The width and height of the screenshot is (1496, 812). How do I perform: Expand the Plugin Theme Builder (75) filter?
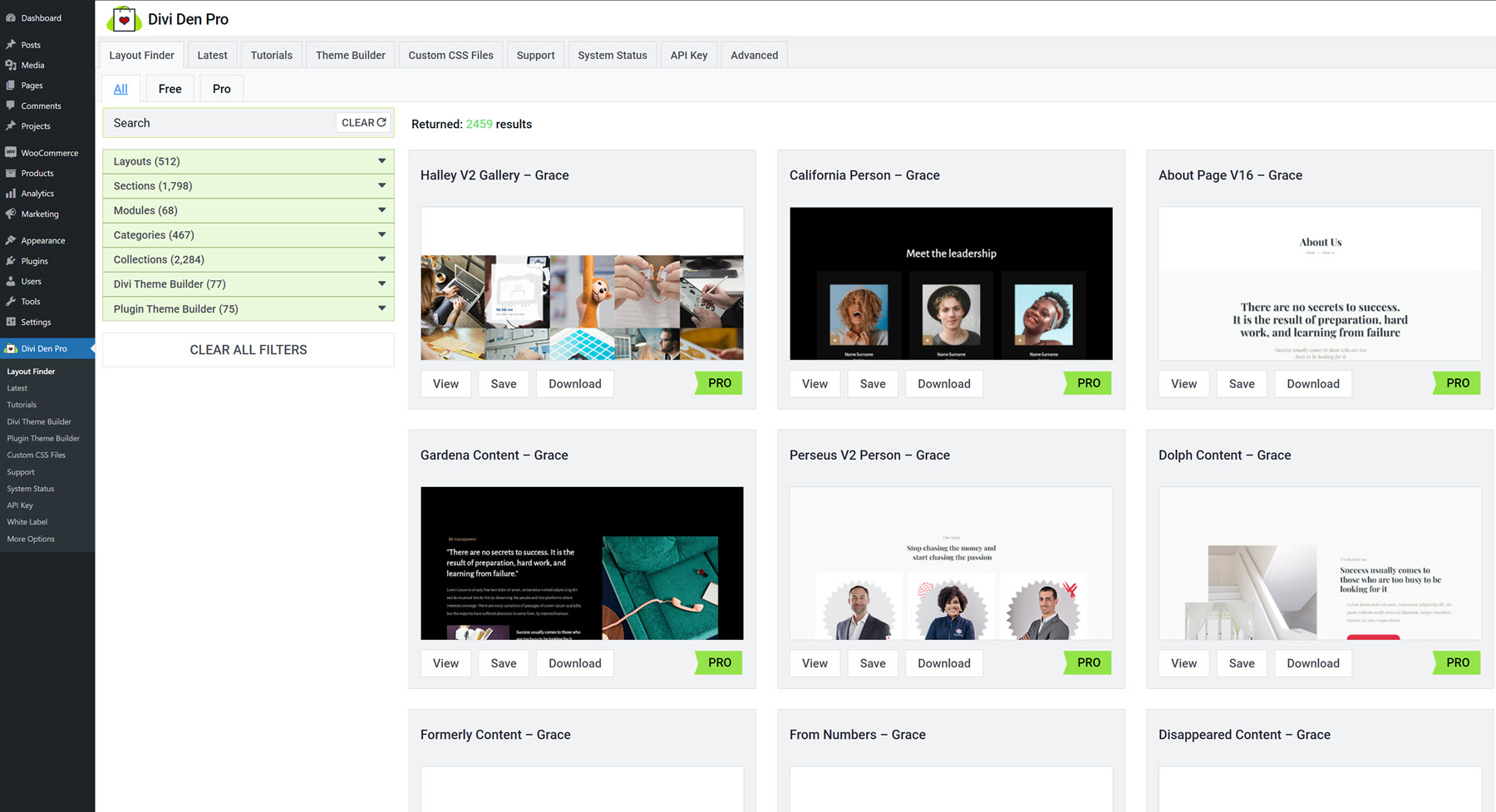tap(248, 308)
